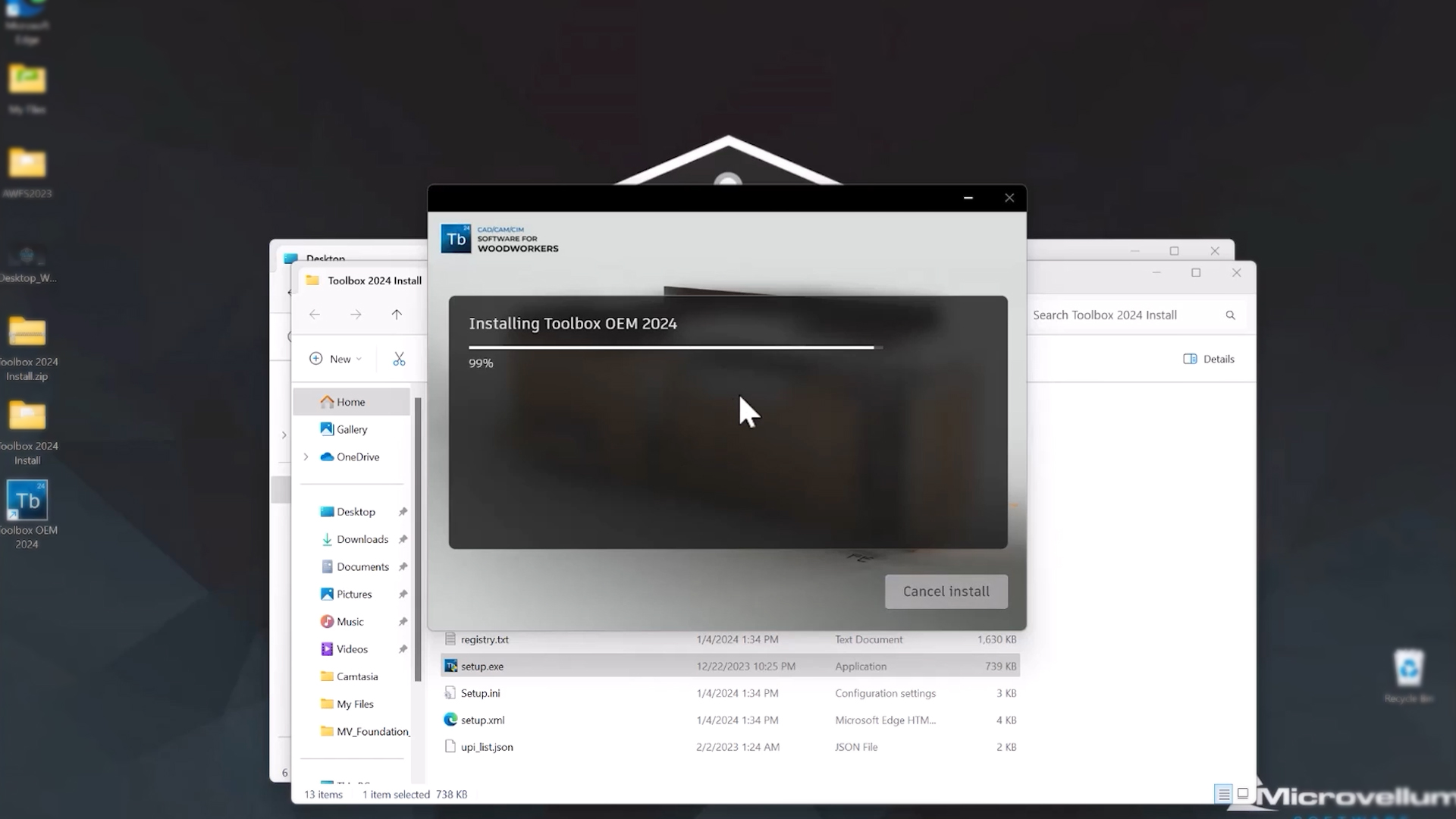Select Gallery in Explorer sidebar
Screen dimensions: 1456x819
pyautogui.click(x=352, y=429)
